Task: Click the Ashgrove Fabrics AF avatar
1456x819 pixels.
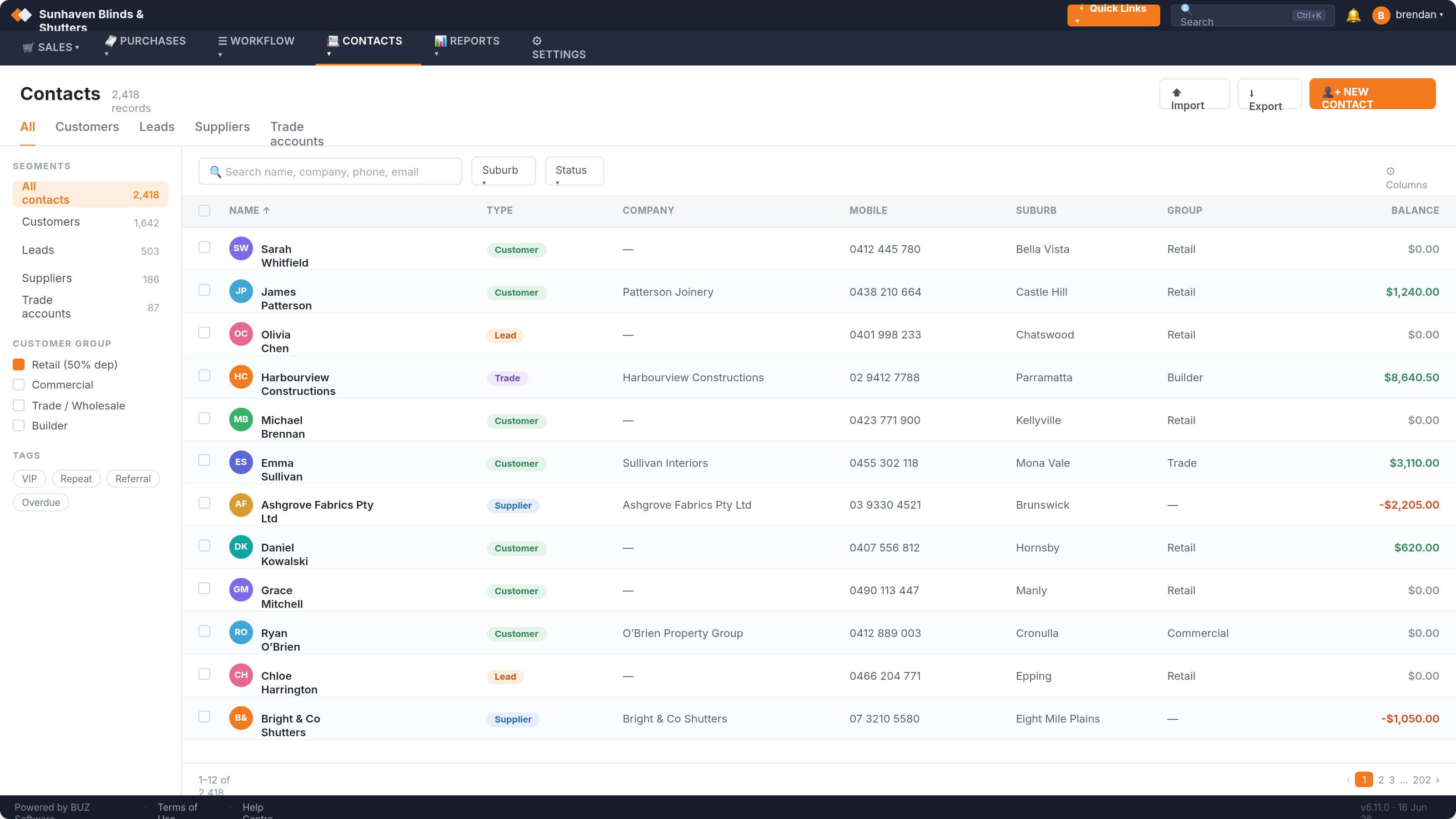Action: pyautogui.click(x=241, y=504)
